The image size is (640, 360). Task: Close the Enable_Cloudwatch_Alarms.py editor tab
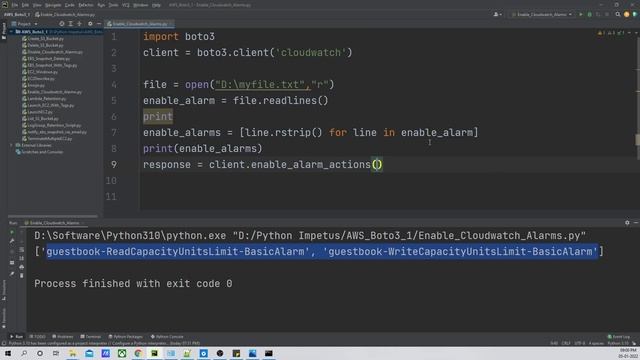tap(171, 24)
